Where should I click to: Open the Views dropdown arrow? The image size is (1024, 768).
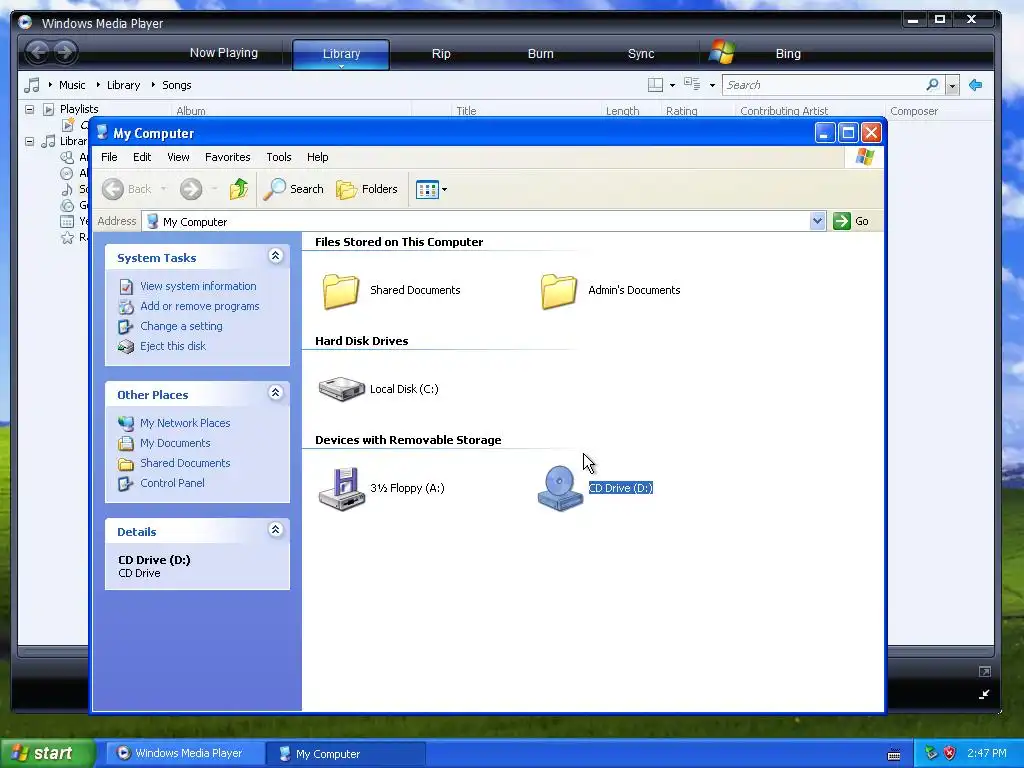pos(445,189)
